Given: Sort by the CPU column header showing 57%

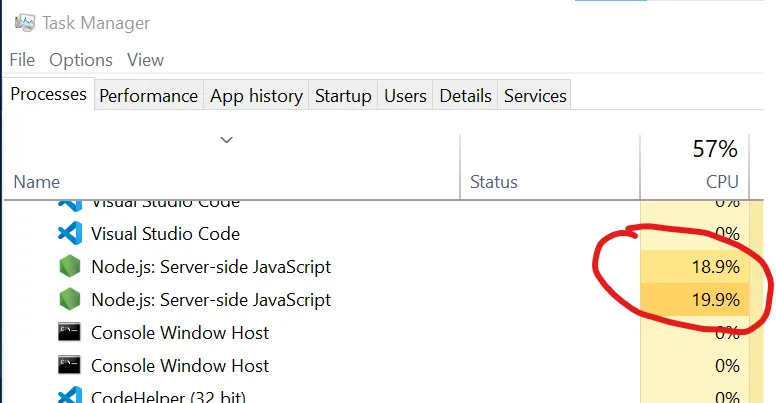Looking at the screenshot, I should coord(694,166).
